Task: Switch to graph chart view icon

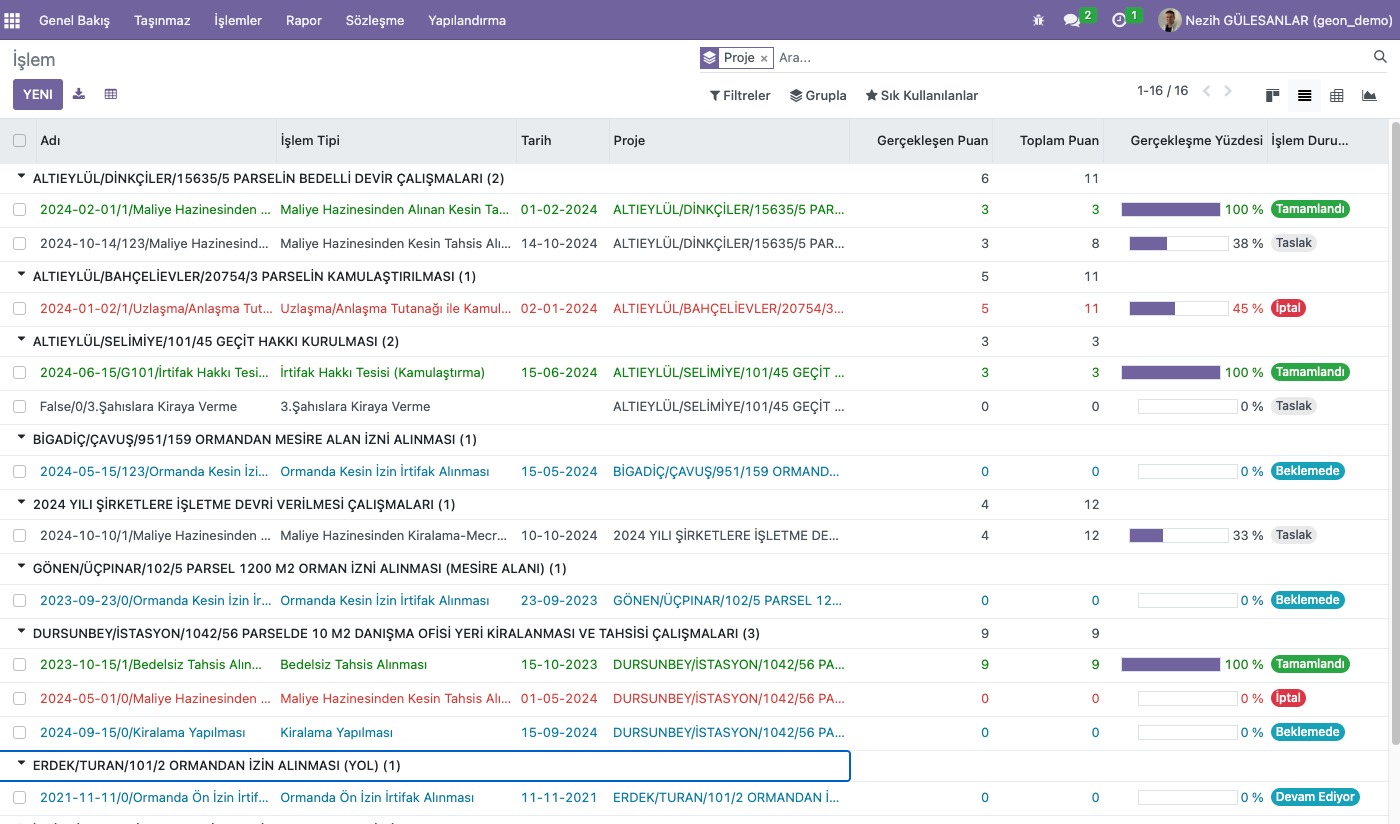Action: coord(1369,95)
